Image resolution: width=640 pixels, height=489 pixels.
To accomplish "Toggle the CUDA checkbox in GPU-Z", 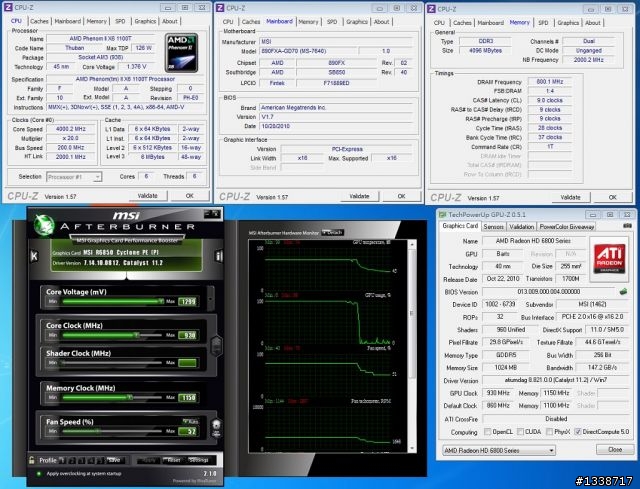I will 520,431.
